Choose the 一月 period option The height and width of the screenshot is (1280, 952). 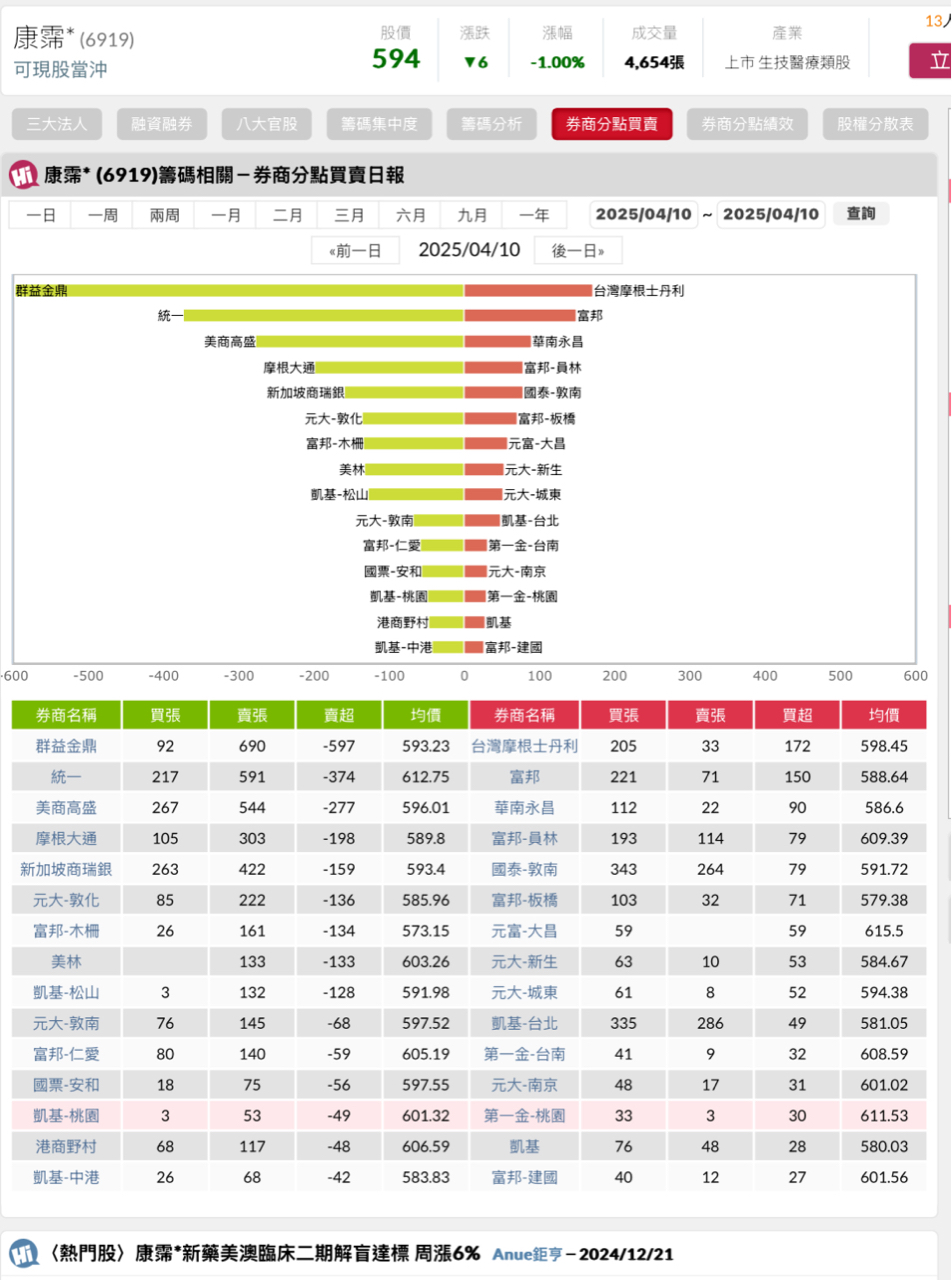225,215
